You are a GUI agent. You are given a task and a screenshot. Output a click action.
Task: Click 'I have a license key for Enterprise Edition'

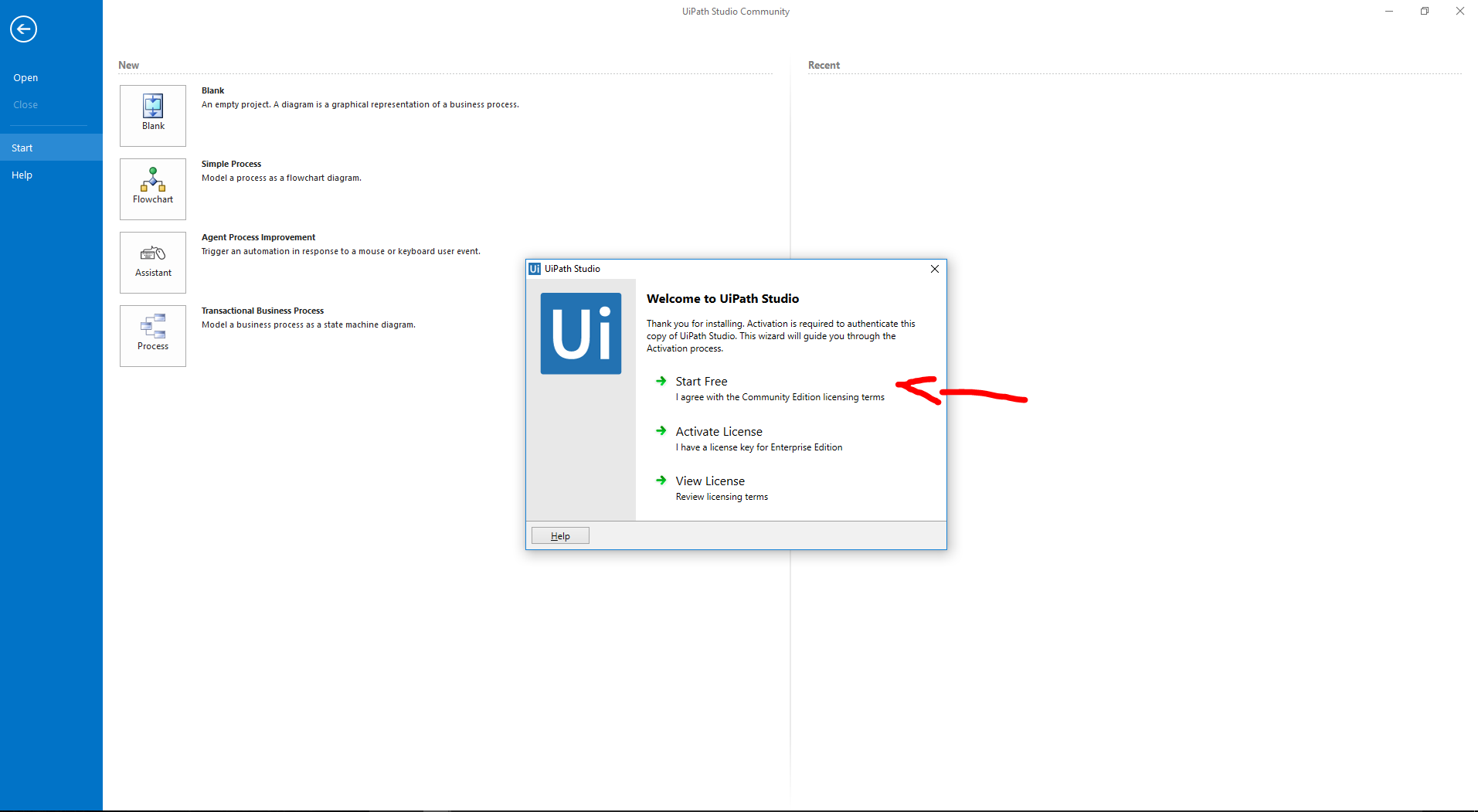pos(759,447)
